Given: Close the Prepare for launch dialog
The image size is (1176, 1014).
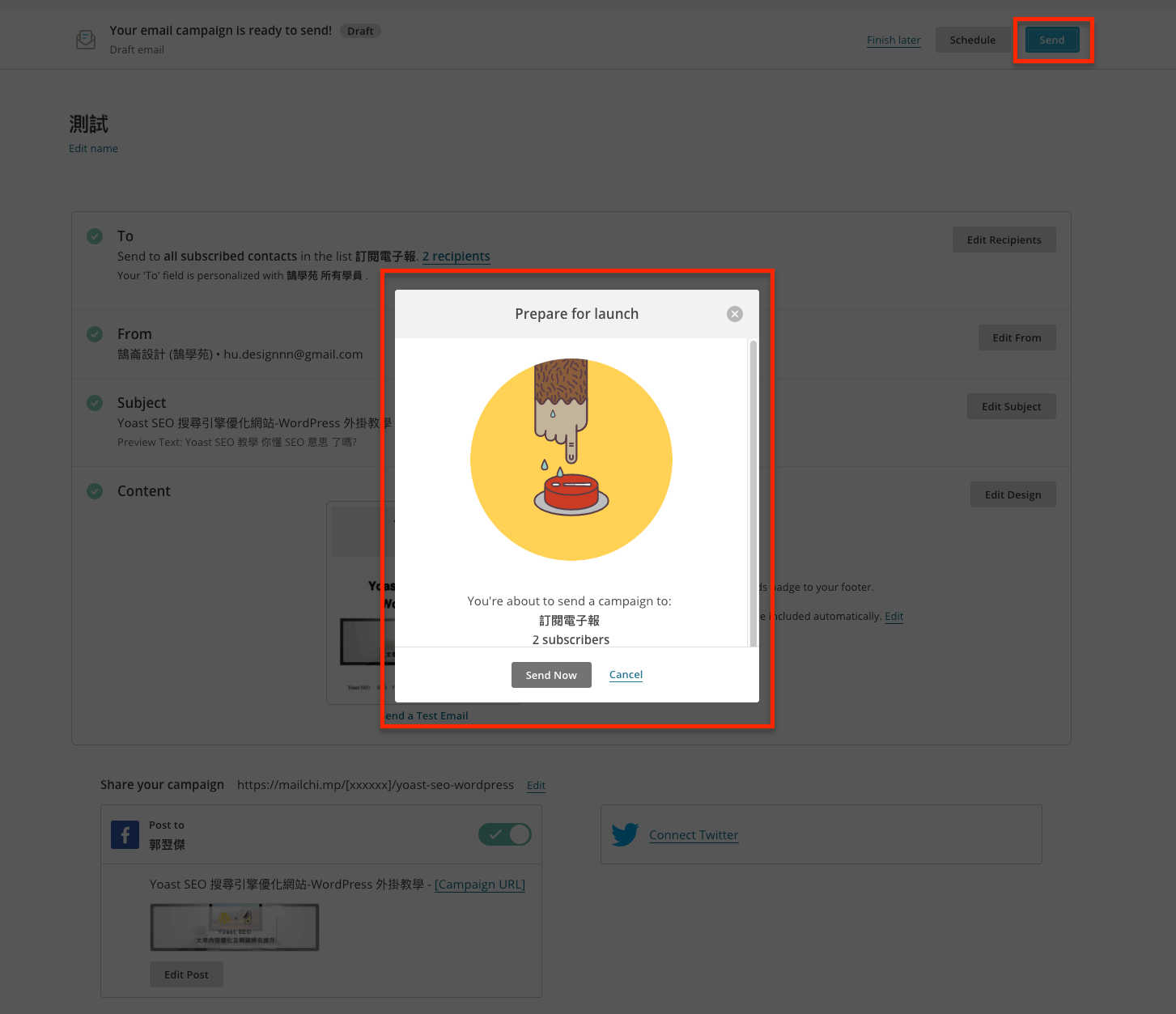Looking at the screenshot, I should 734,314.
